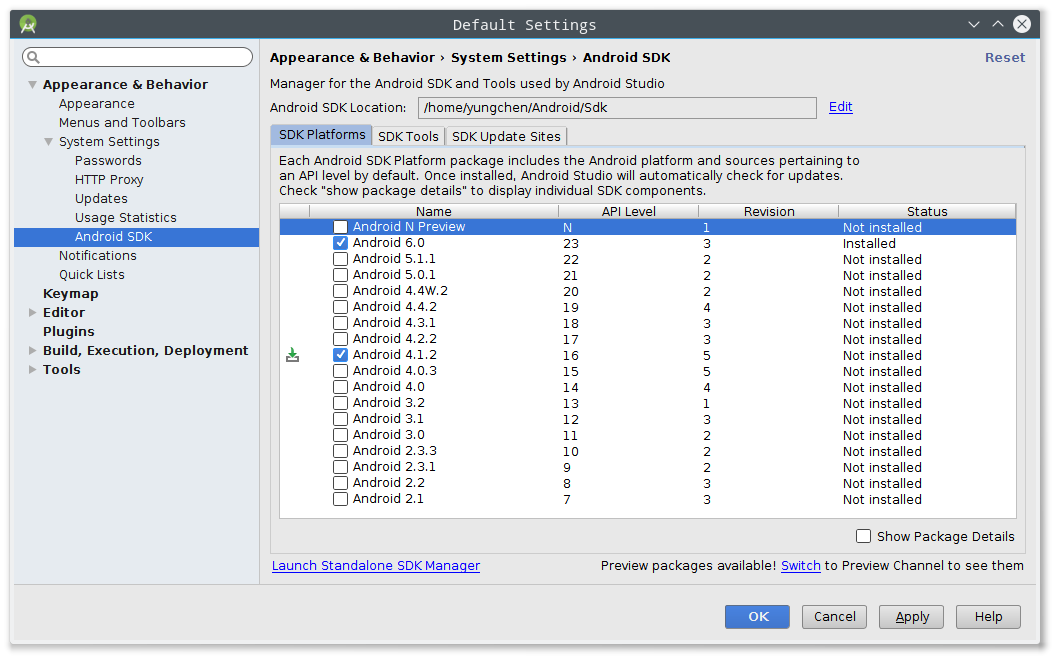Select the Android 3.1 row name
The height and width of the screenshot is (660, 1056).
388,419
